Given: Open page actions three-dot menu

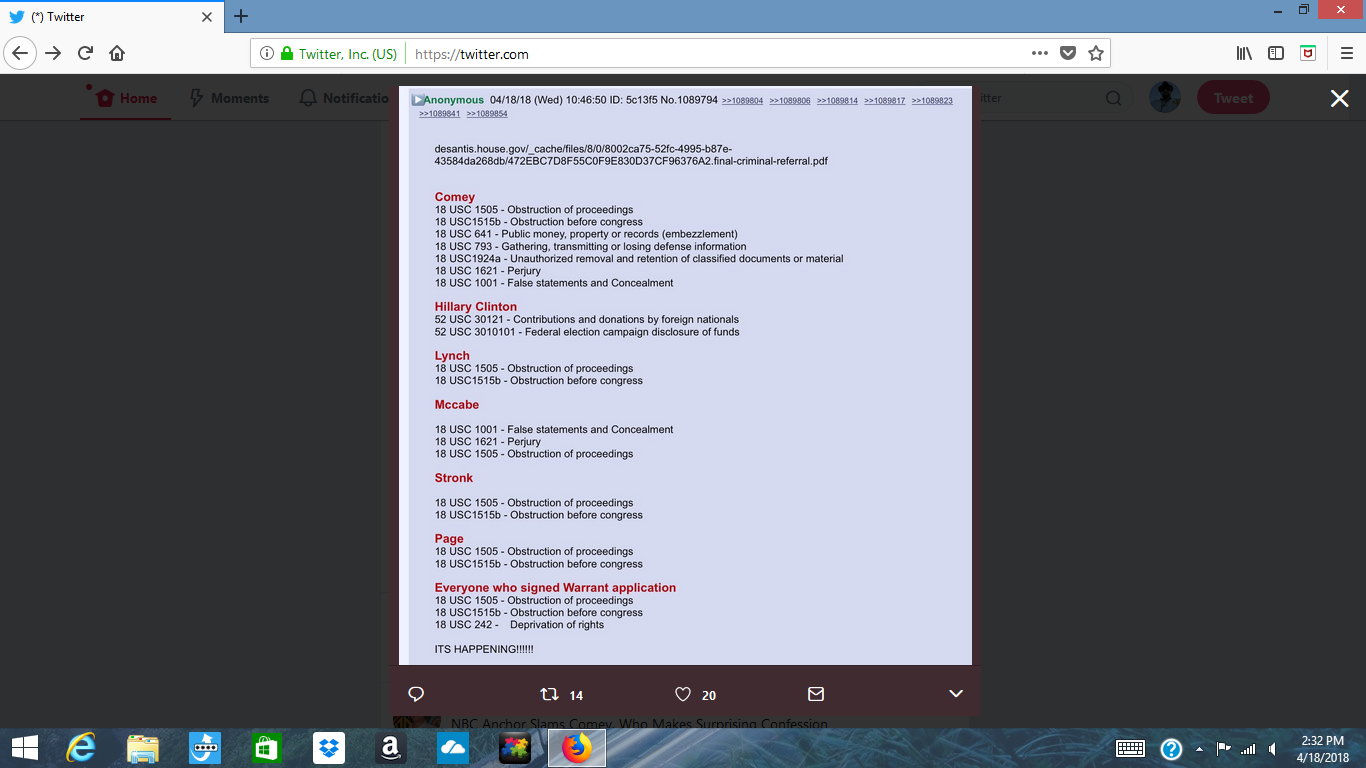Looking at the screenshot, I should pyautogui.click(x=1040, y=54).
